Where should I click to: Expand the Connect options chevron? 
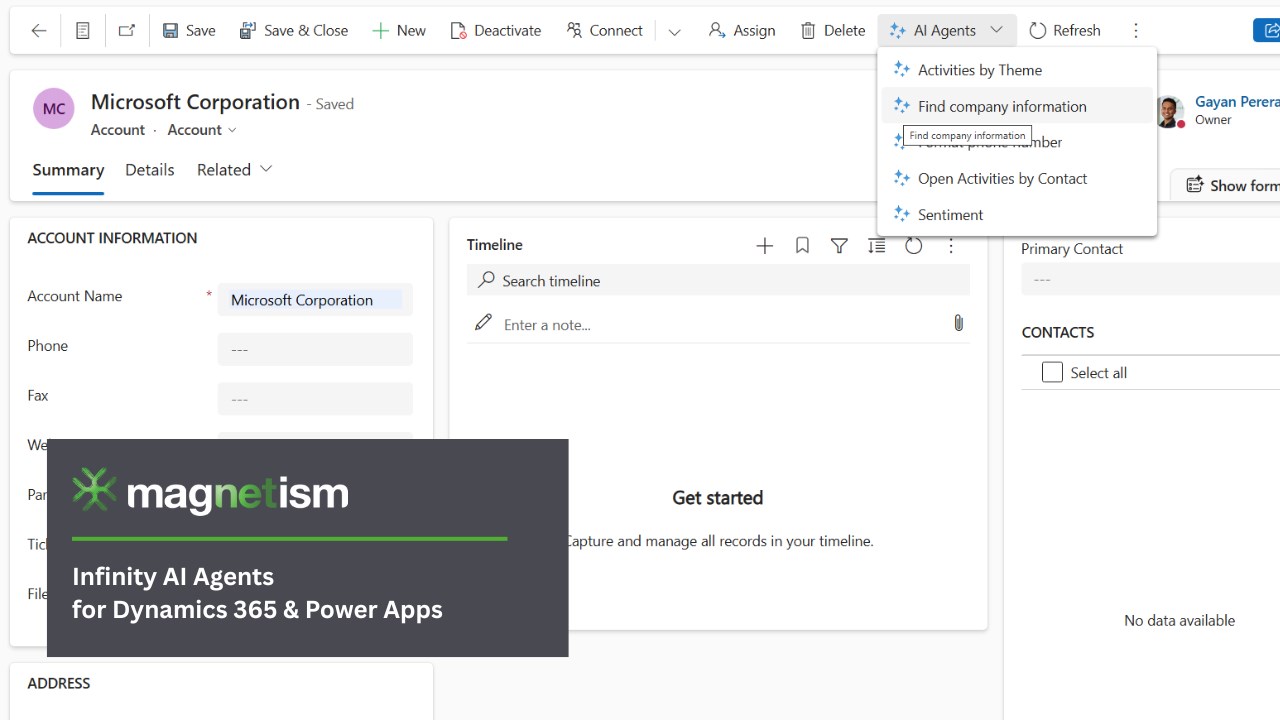tap(675, 31)
